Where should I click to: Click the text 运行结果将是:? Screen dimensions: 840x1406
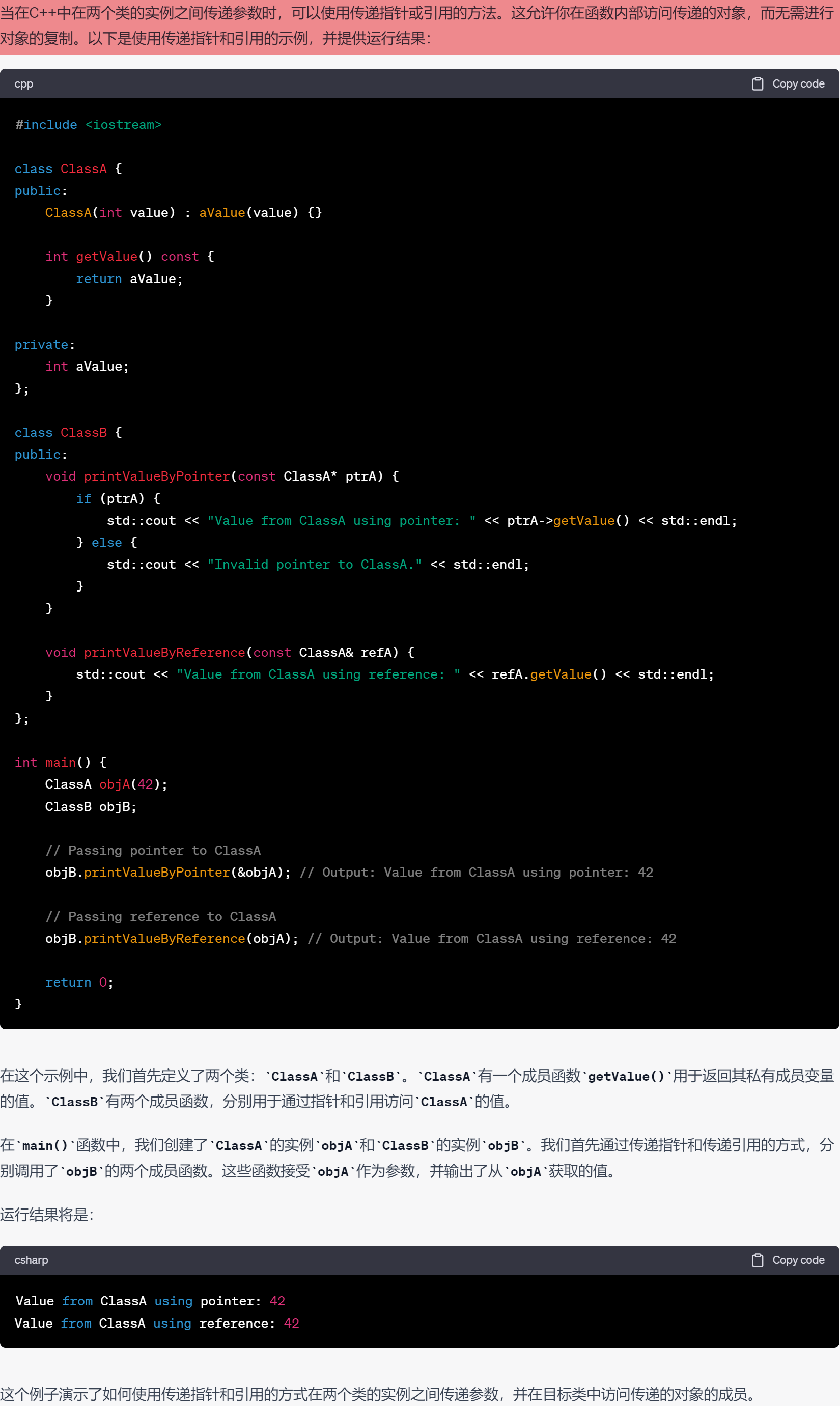click(x=47, y=1215)
